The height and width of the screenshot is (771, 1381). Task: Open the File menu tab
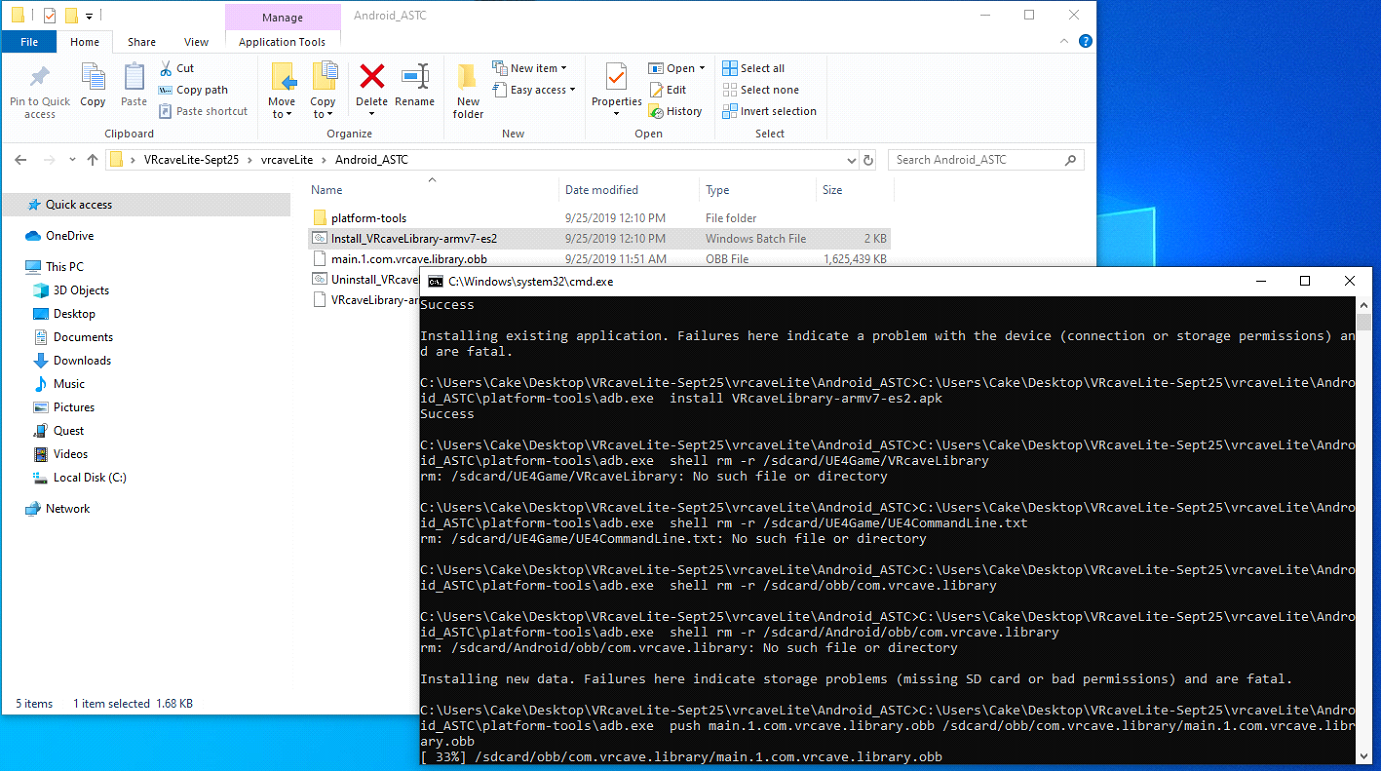tap(29, 42)
